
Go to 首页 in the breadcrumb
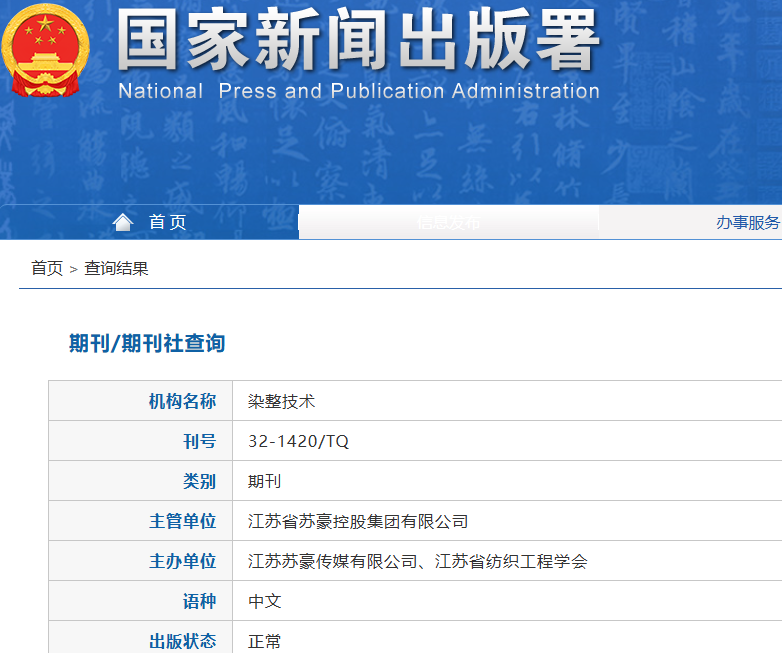point(47,268)
